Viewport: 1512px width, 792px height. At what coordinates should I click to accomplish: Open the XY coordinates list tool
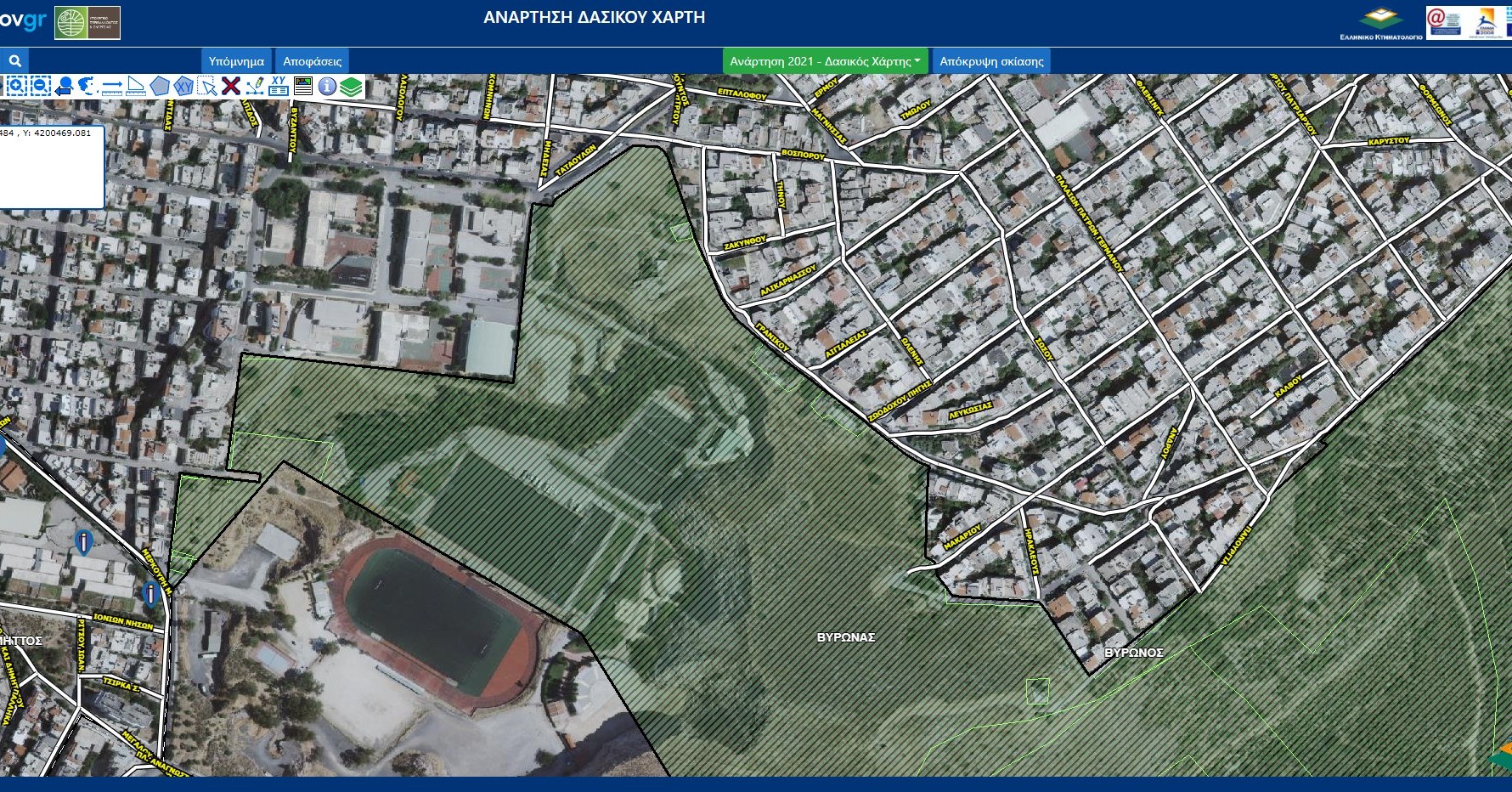pos(279,86)
